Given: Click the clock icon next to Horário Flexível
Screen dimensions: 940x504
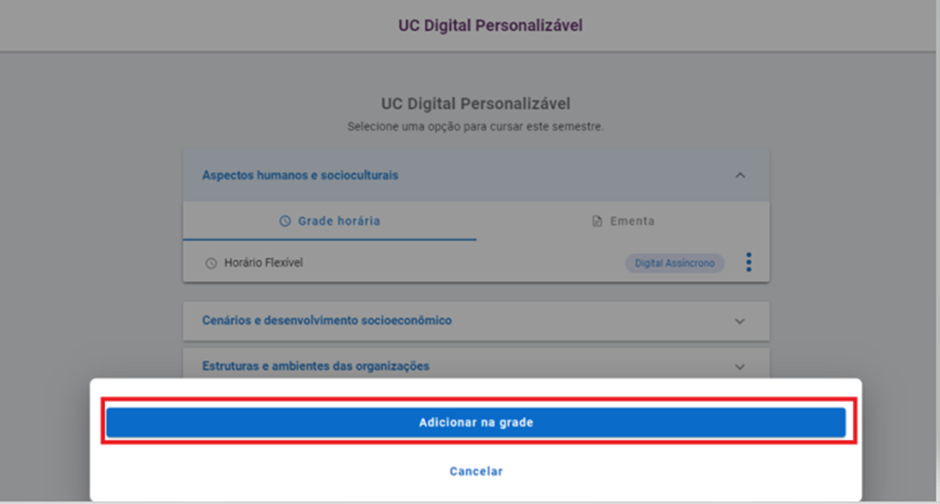Looking at the screenshot, I should (x=211, y=263).
